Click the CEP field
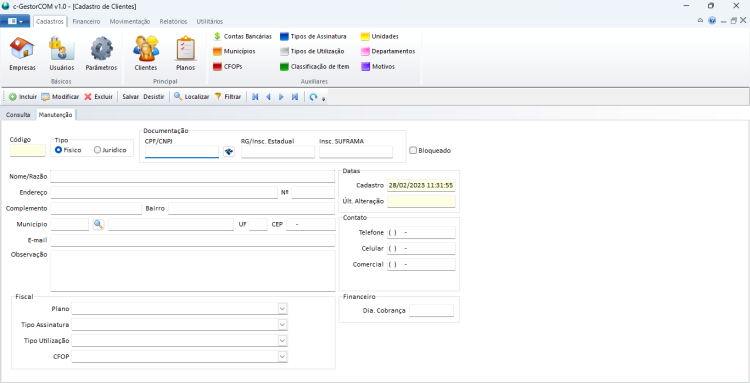This screenshot has height=383, width=750. click(x=311, y=225)
